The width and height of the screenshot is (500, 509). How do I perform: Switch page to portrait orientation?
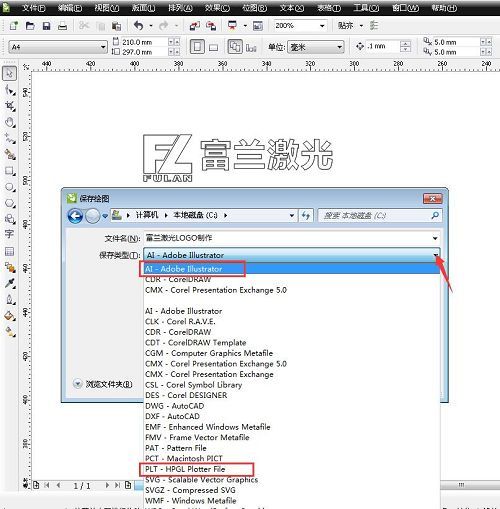coord(197,47)
